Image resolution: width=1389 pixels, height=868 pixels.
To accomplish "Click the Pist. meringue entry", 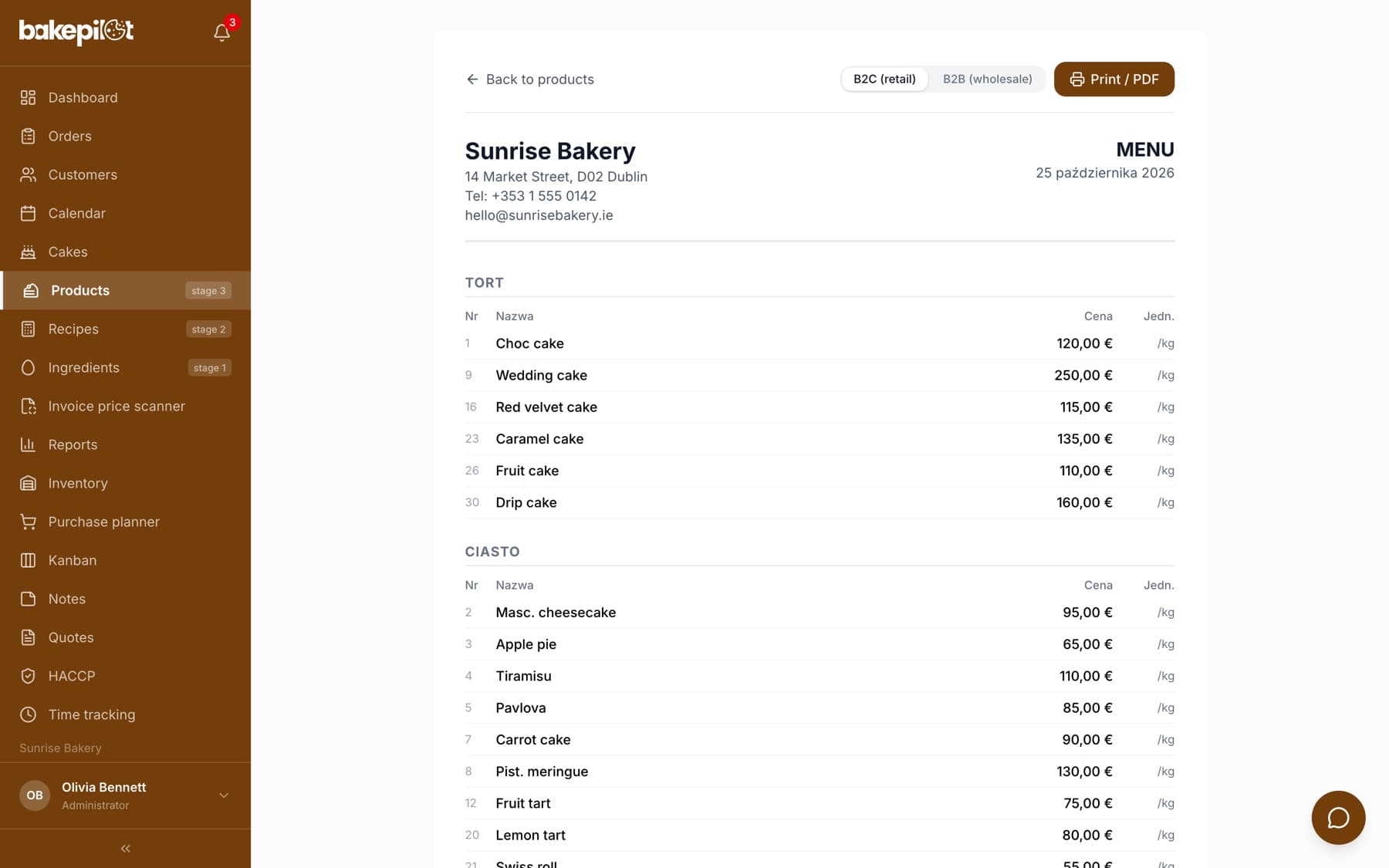I will pos(820,772).
